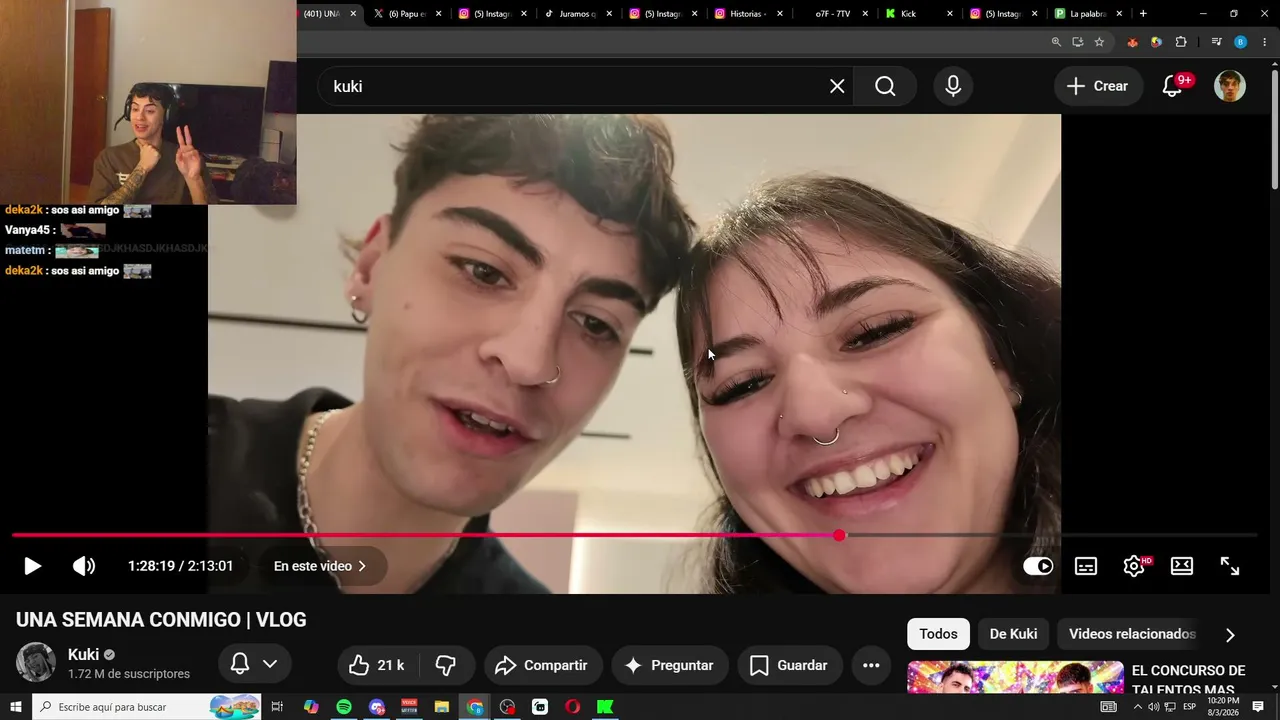Click the Preguntar button
The height and width of the screenshot is (720, 1280).
(669, 665)
